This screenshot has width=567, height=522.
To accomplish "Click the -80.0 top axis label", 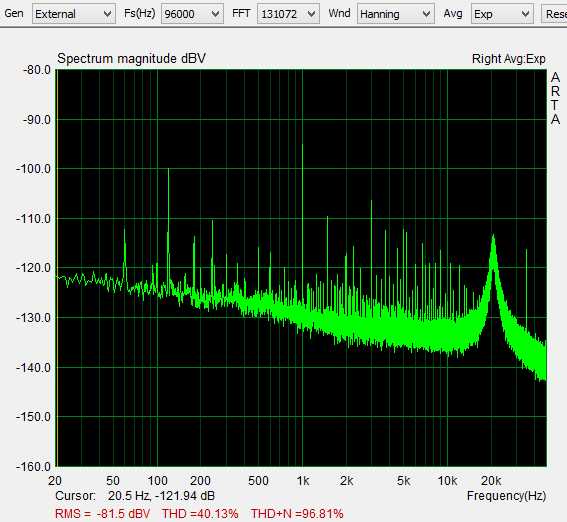I will tap(37, 70).
